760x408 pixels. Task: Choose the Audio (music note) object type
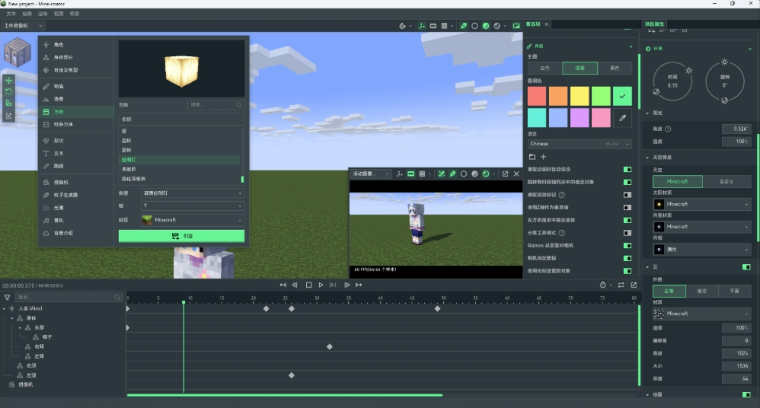pos(76,220)
